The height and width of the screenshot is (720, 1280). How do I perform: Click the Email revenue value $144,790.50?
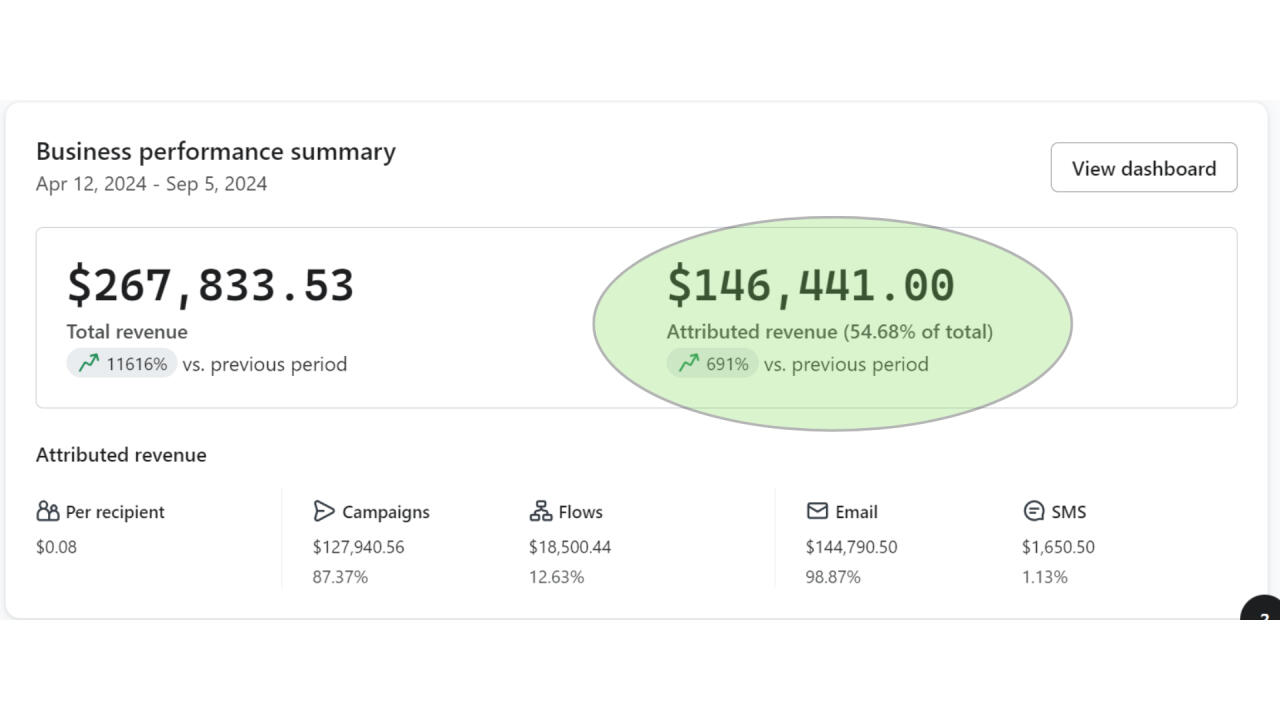click(x=851, y=547)
